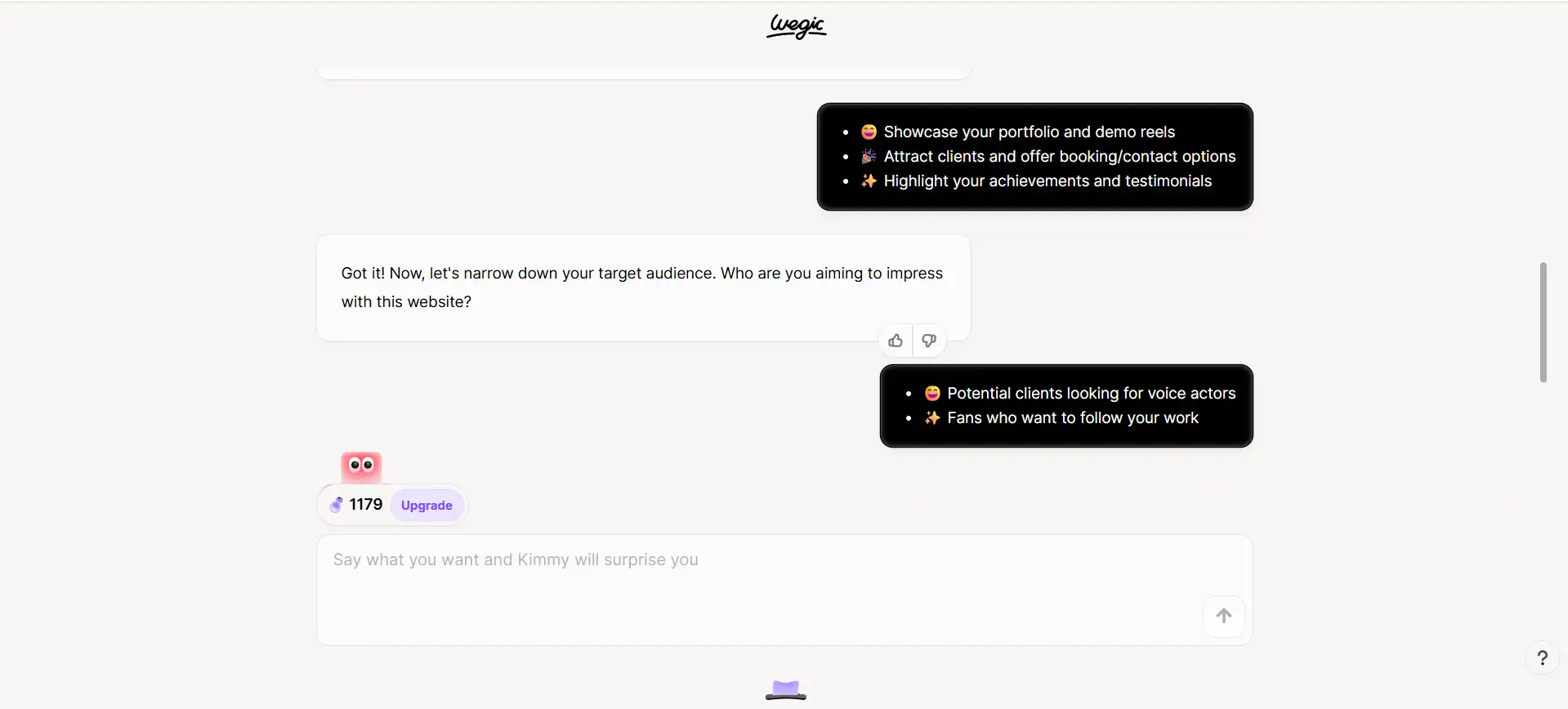Click the vertical scrollbar thumb on the right
The height and width of the screenshot is (709, 1568).
point(1543,322)
